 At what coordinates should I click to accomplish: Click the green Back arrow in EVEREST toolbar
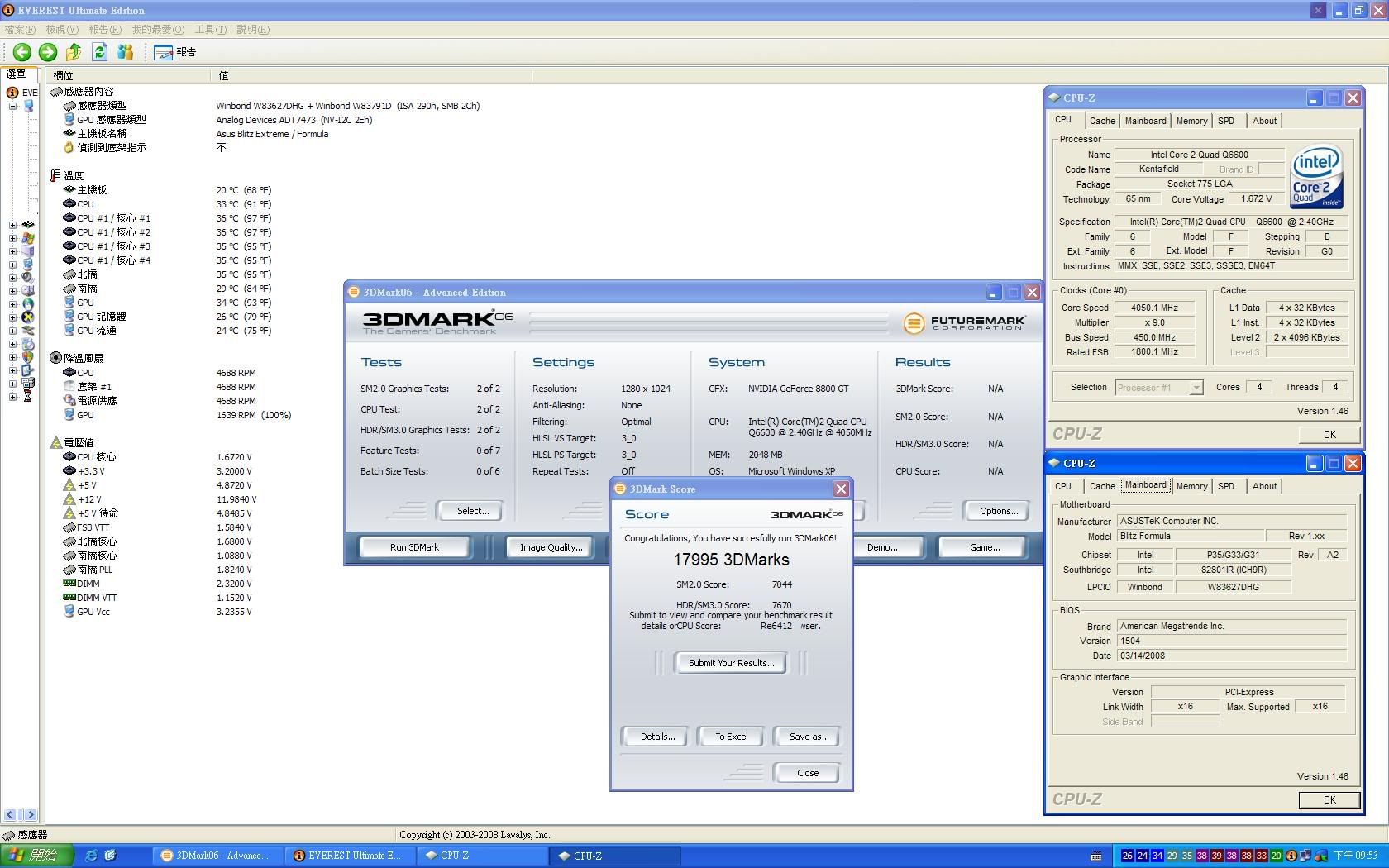[x=22, y=52]
